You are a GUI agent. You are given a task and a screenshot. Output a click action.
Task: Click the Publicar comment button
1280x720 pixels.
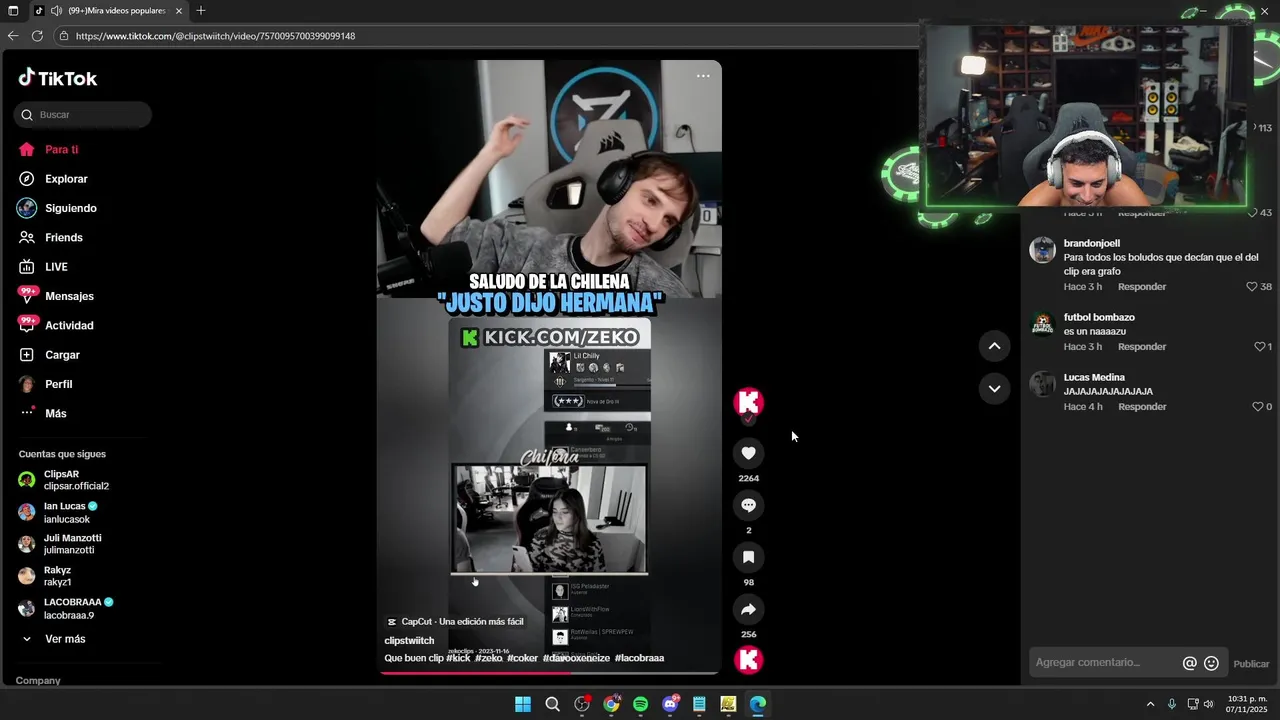1251,664
